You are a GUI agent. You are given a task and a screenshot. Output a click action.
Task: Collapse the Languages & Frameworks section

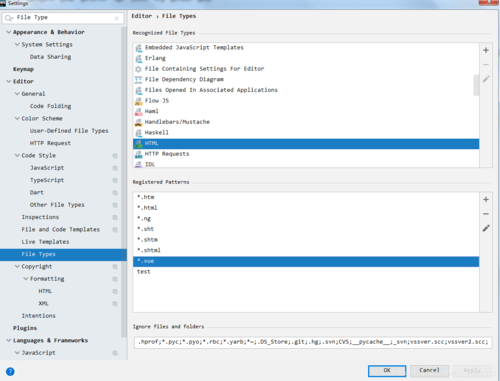tap(9, 340)
